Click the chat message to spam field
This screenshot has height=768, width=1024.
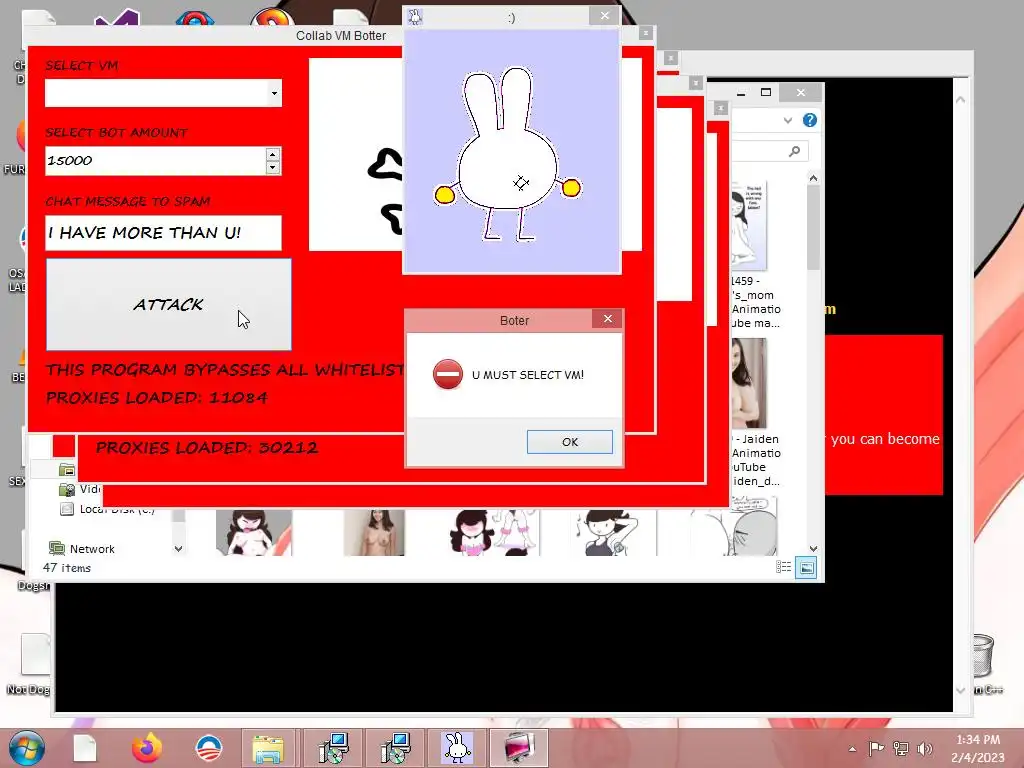163,233
